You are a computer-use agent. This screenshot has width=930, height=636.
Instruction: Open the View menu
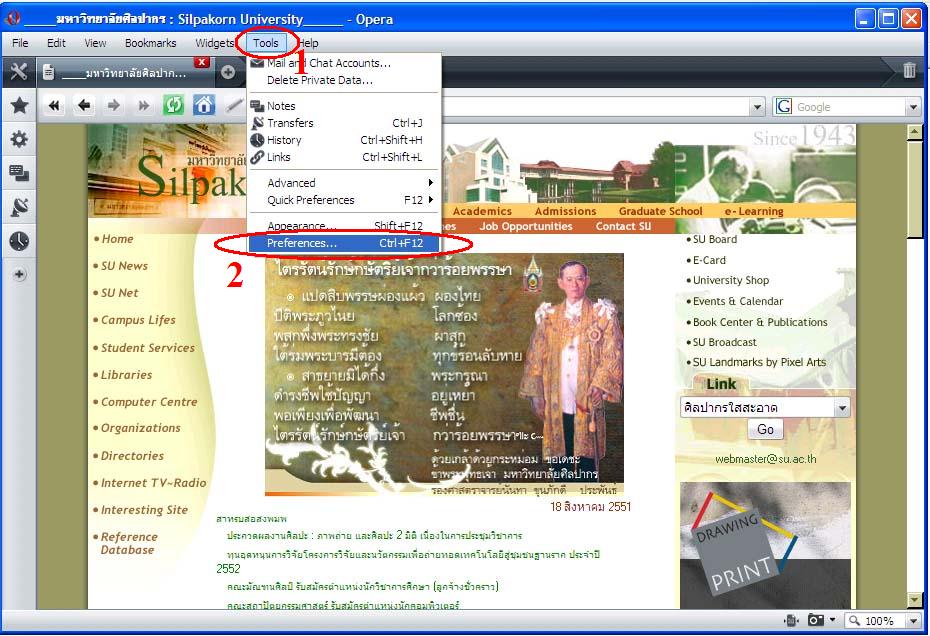tap(95, 43)
